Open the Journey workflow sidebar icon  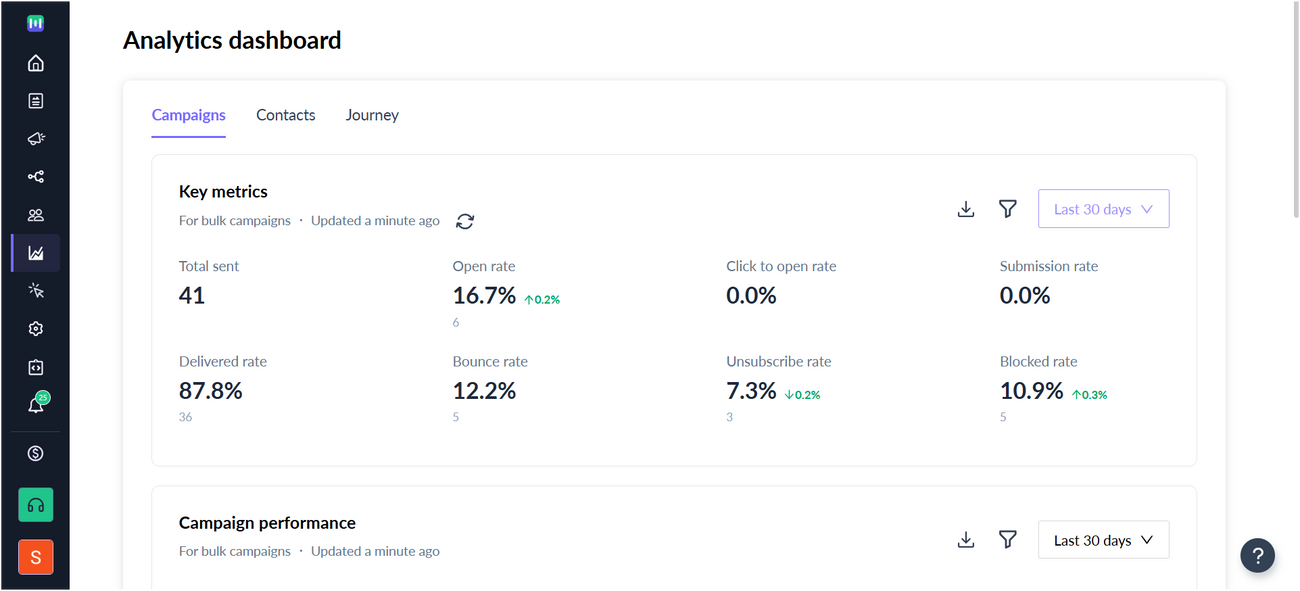36,177
